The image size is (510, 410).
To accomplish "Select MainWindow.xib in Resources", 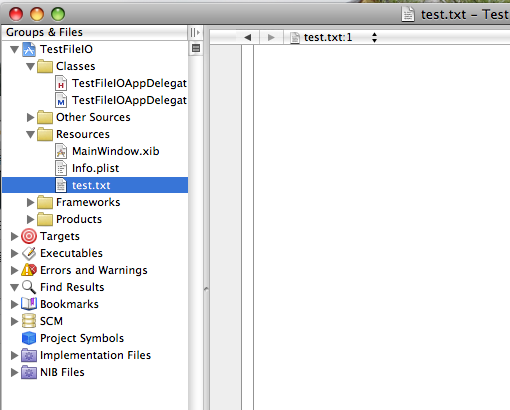I will point(95,151).
